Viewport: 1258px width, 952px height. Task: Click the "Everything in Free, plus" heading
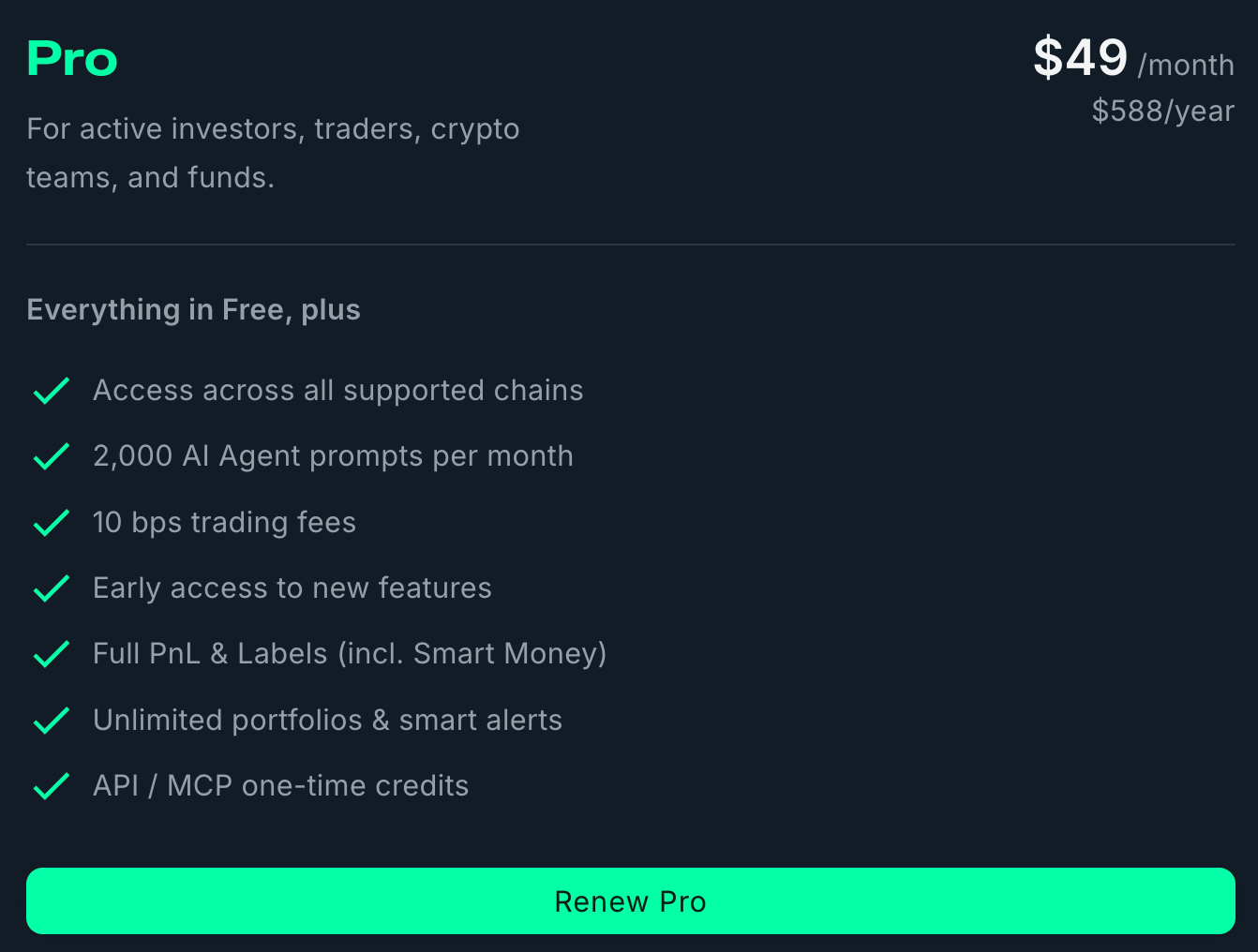[193, 309]
